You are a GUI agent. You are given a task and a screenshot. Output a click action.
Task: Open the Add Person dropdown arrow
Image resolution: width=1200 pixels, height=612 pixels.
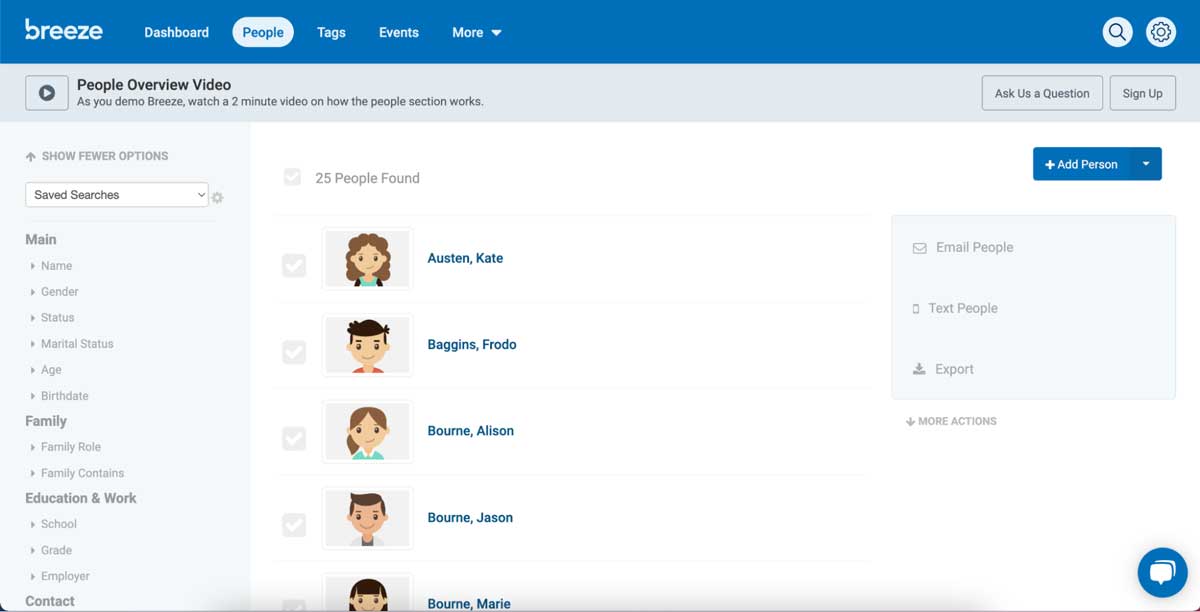coord(1146,164)
